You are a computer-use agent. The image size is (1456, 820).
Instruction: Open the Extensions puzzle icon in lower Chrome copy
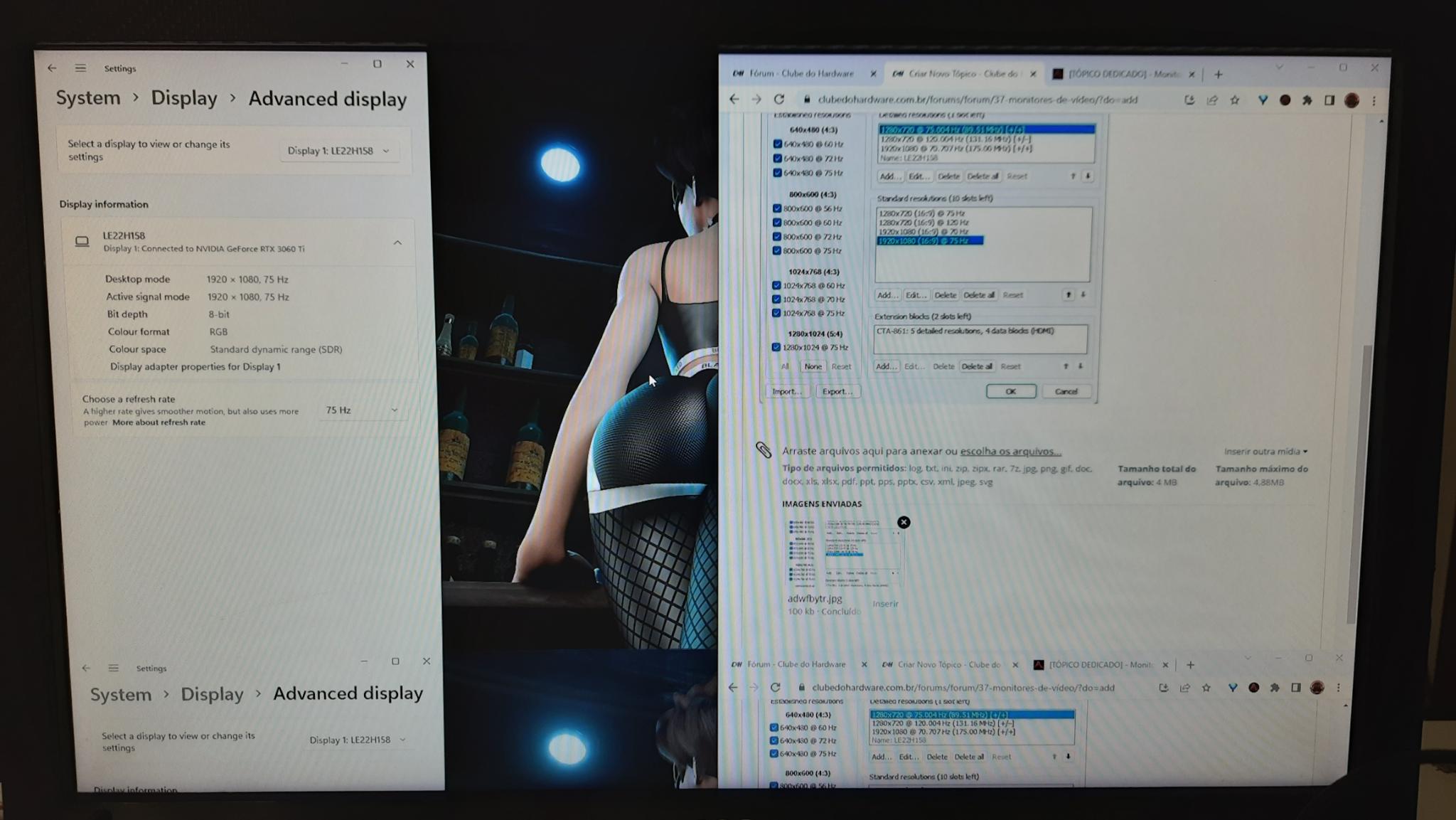(1275, 688)
